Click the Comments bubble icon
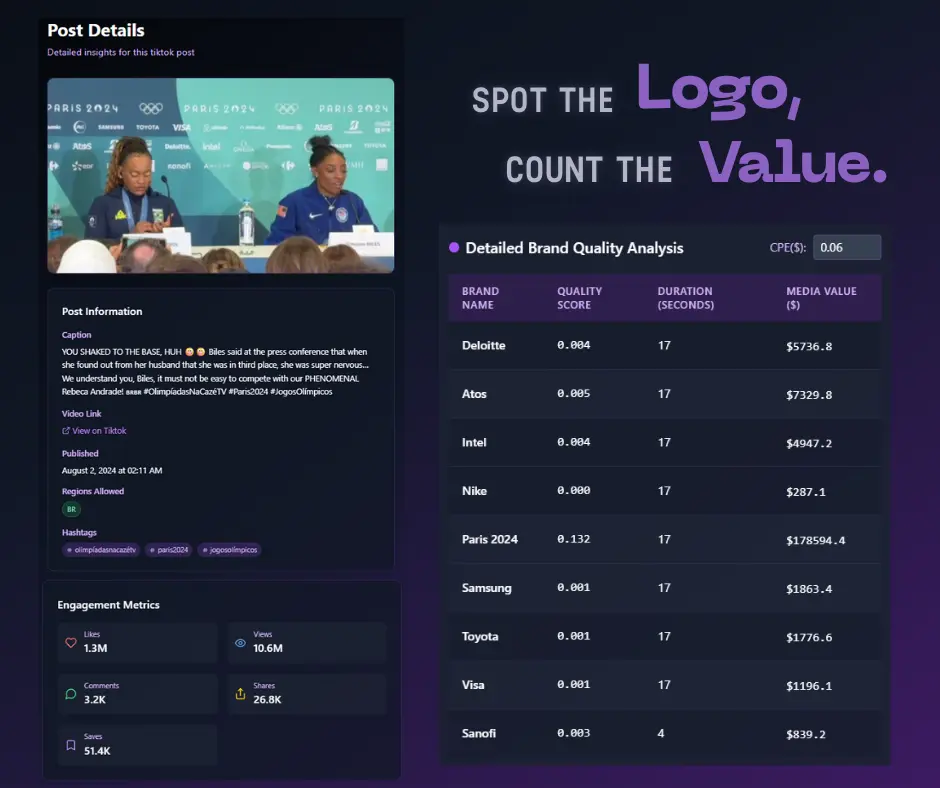Image resolution: width=940 pixels, height=788 pixels. click(71, 694)
